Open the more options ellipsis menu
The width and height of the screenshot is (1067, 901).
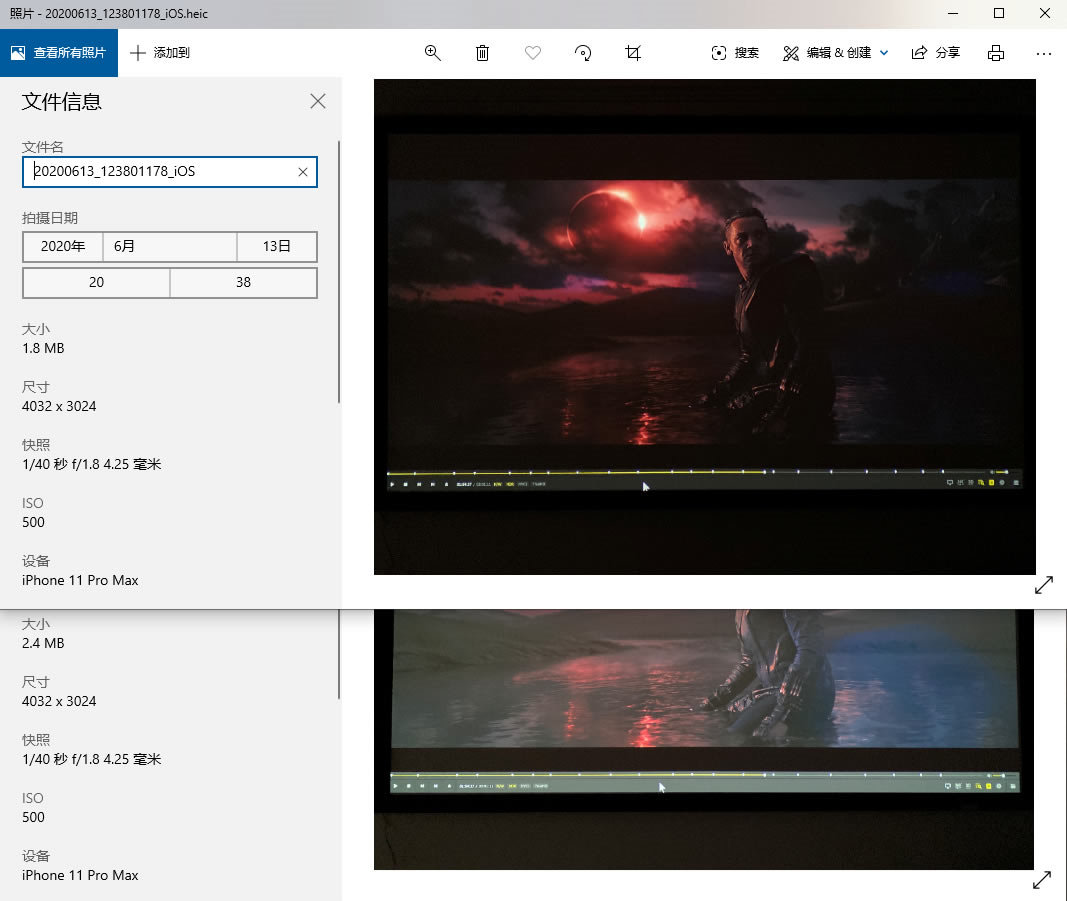pyautogui.click(x=1044, y=53)
